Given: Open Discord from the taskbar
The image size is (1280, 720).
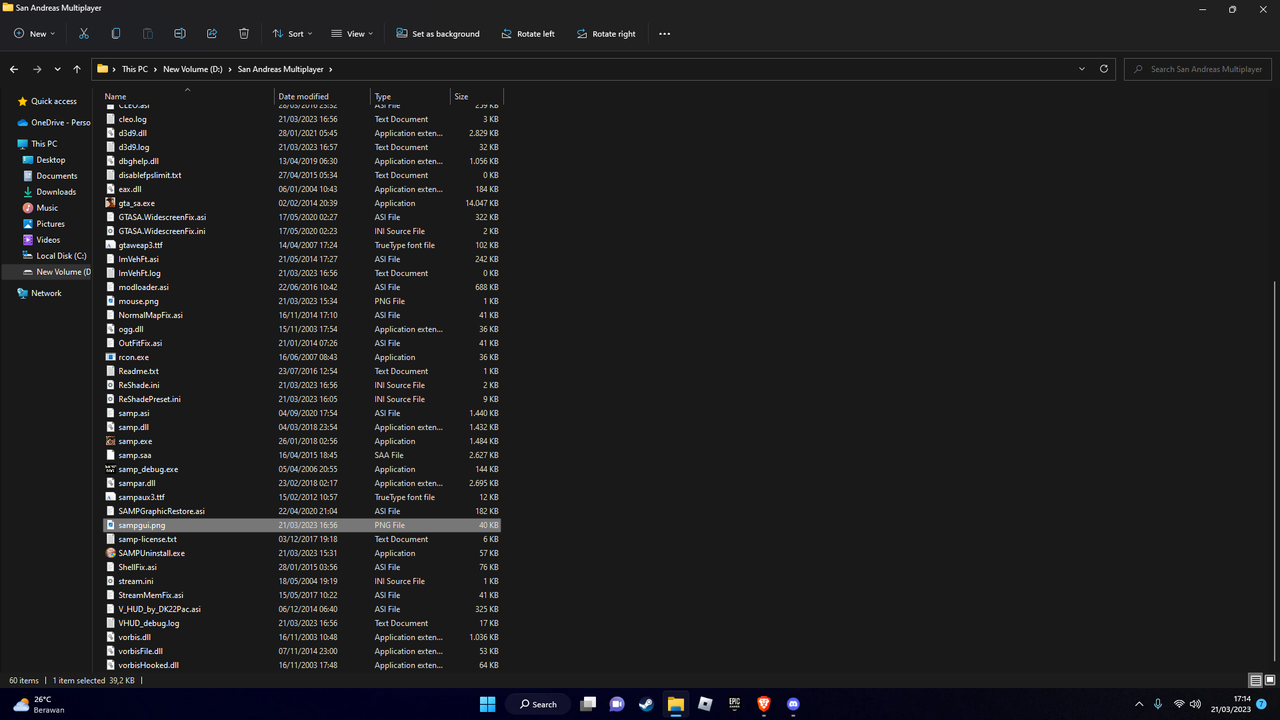Looking at the screenshot, I should click(x=793, y=704).
